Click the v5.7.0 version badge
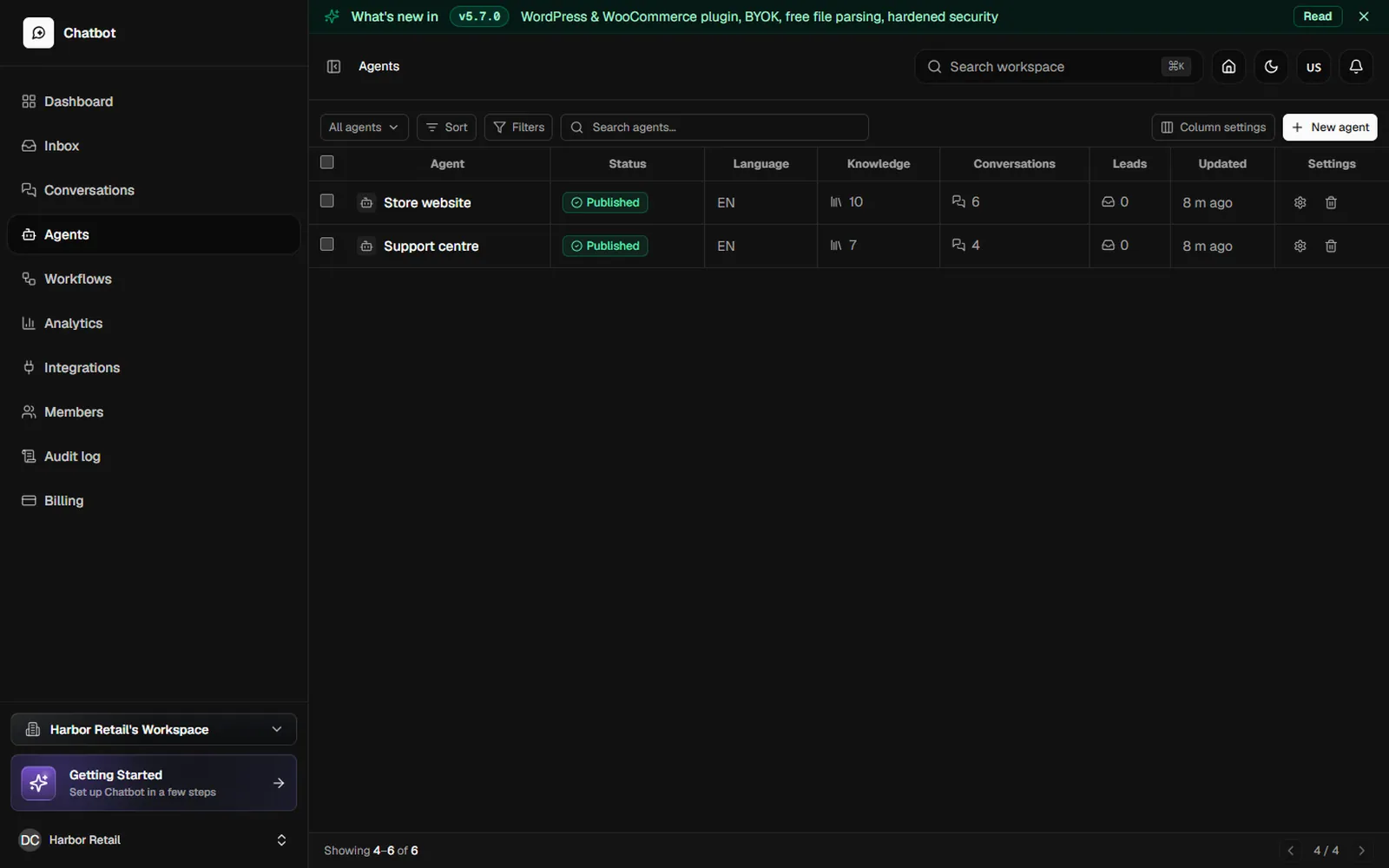 (x=479, y=16)
